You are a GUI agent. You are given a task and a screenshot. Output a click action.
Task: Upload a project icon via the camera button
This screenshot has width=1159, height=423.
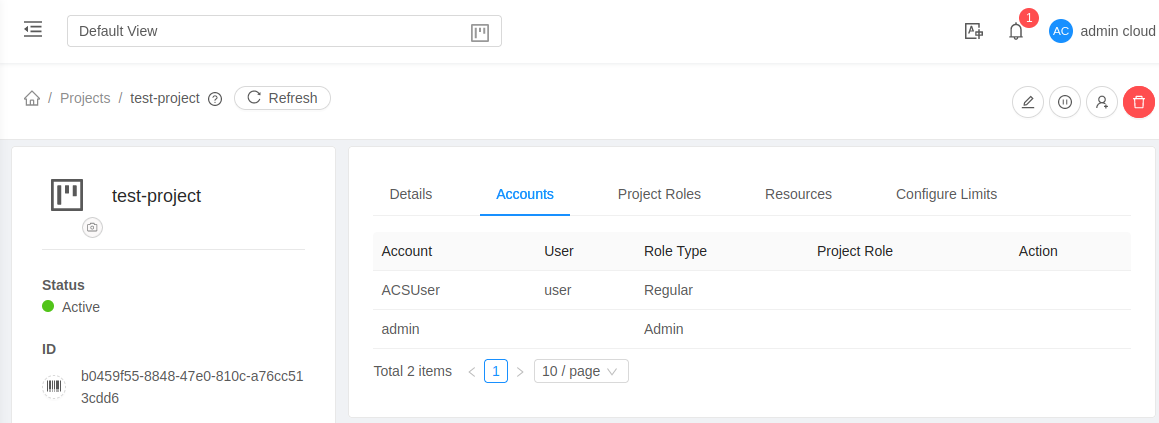coord(92,227)
